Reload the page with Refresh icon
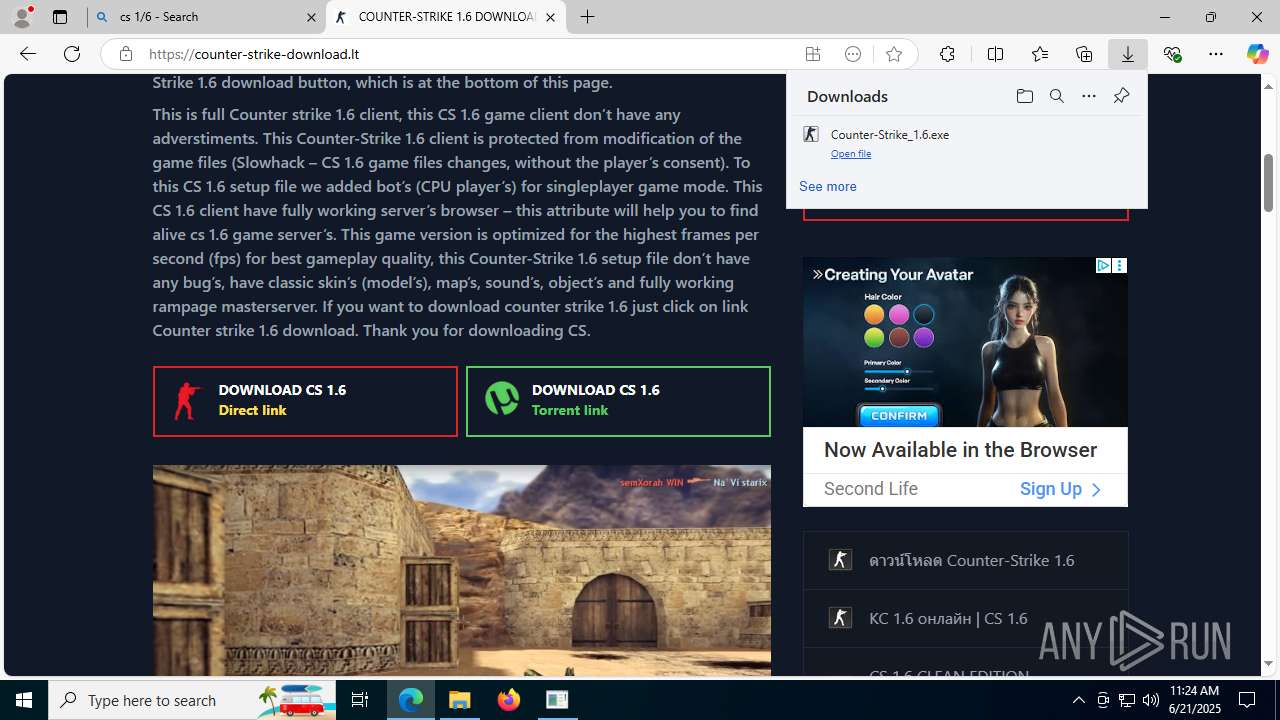The height and width of the screenshot is (720, 1280). (x=72, y=54)
